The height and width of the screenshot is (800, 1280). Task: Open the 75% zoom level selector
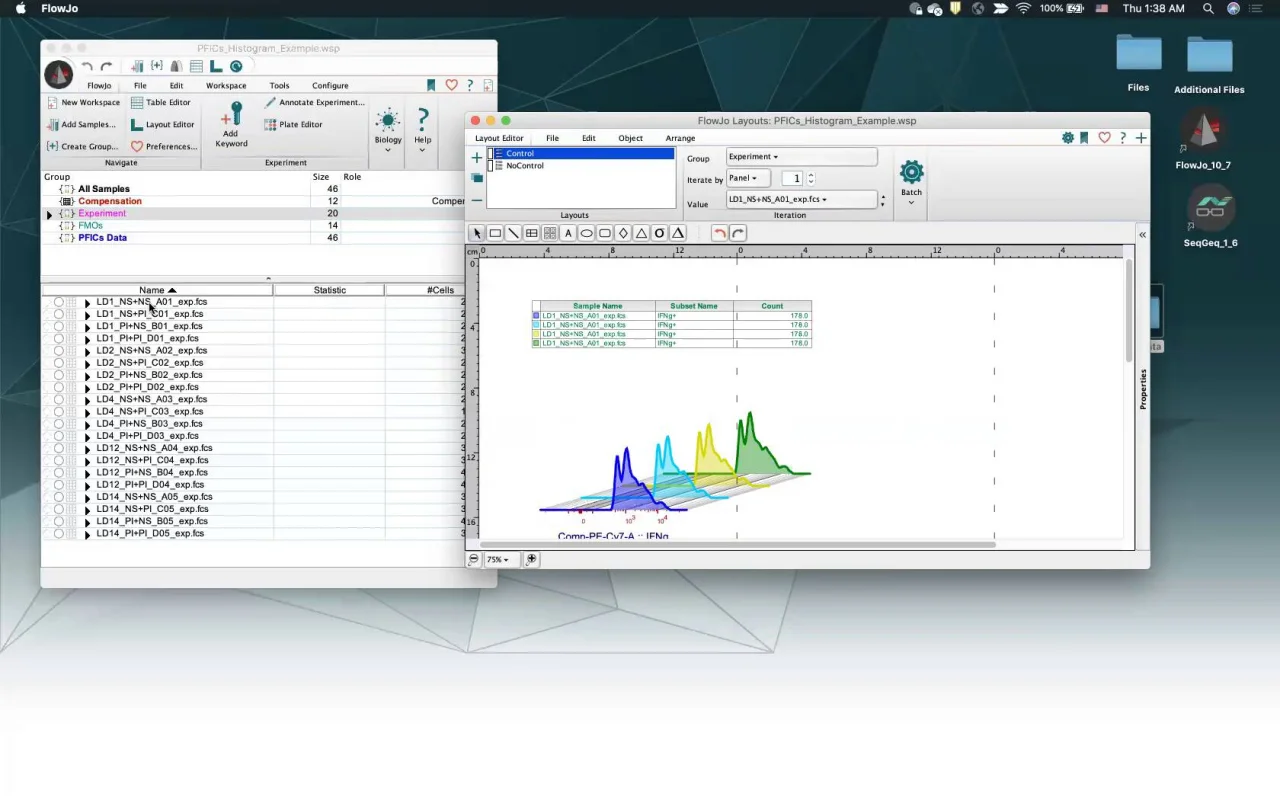point(497,560)
